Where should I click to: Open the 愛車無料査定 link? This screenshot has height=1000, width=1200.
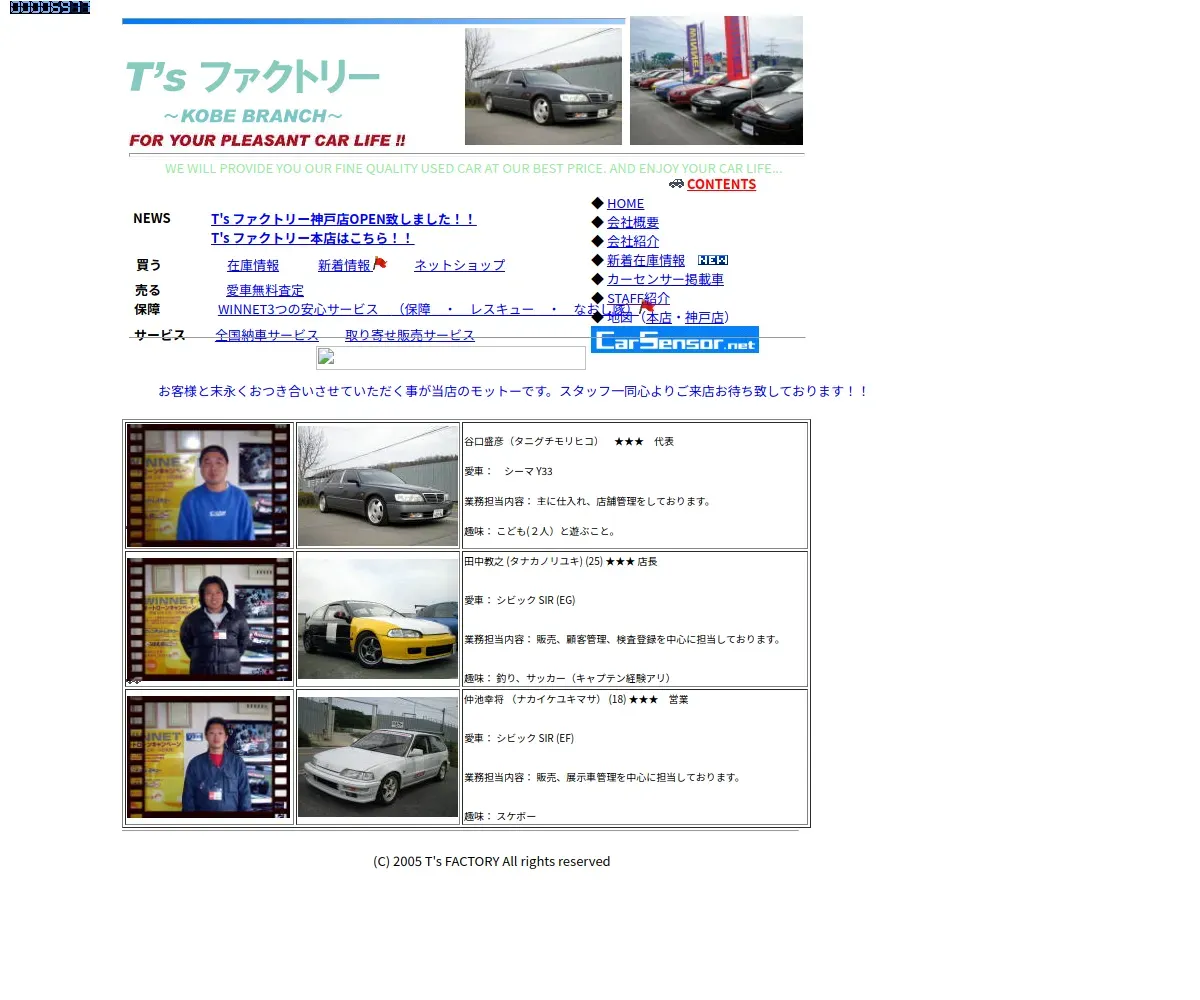(265, 290)
